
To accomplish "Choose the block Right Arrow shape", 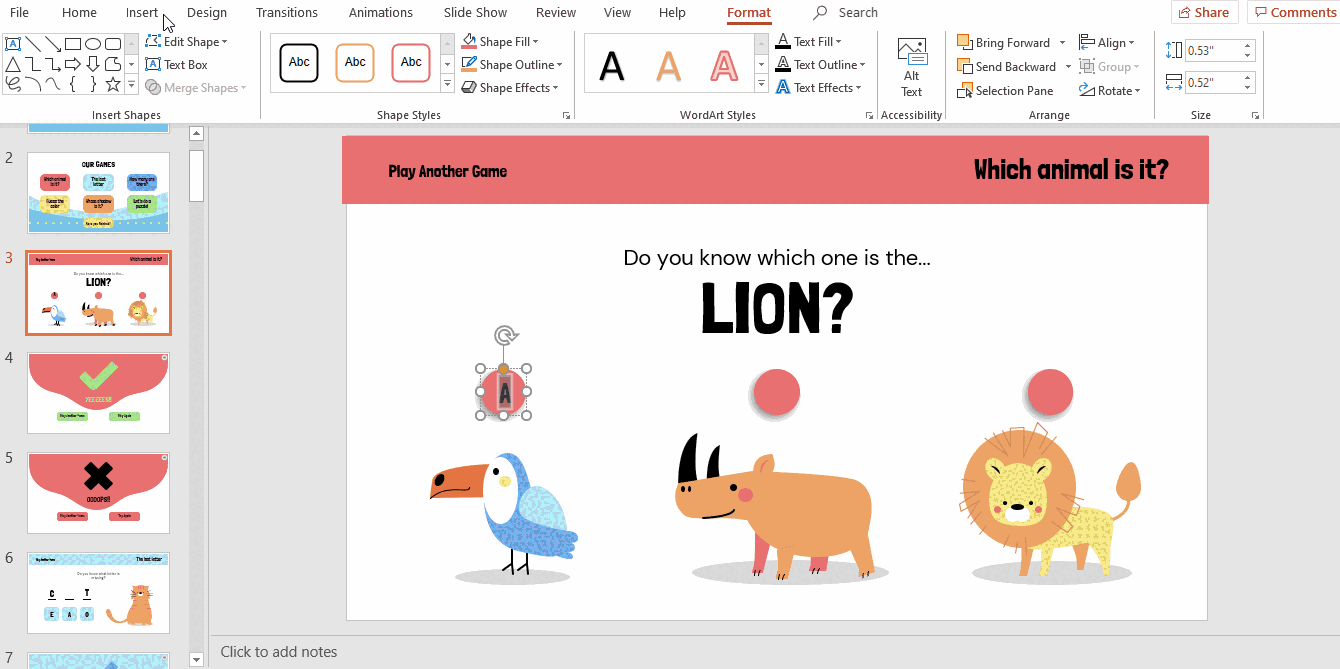I will pos(73,64).
